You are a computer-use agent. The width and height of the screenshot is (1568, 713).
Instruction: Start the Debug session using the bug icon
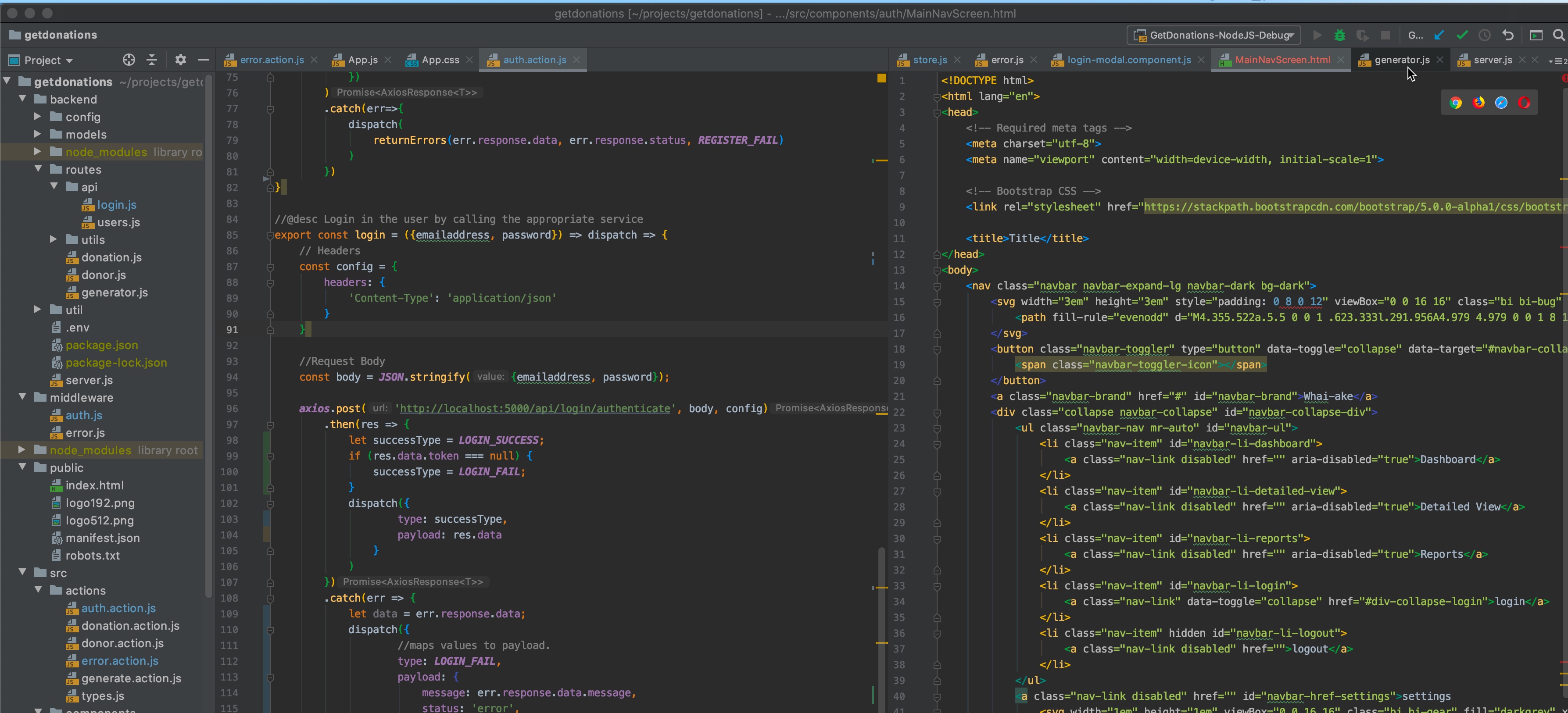(x=1340, y=35)
